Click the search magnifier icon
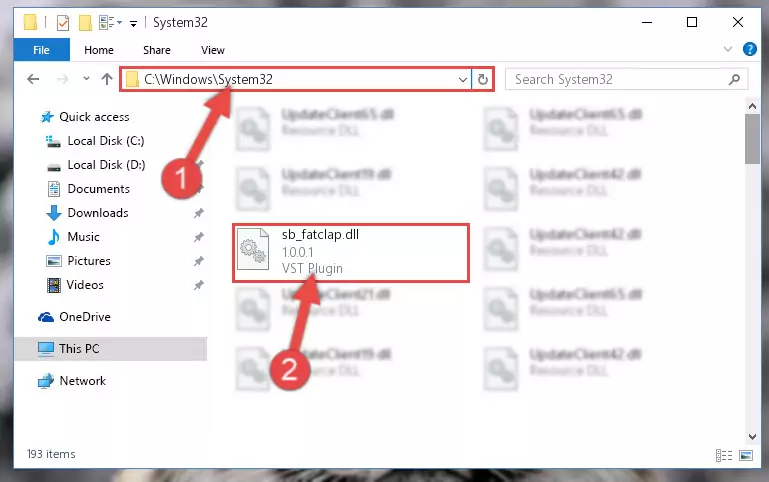 pos(734,79)
